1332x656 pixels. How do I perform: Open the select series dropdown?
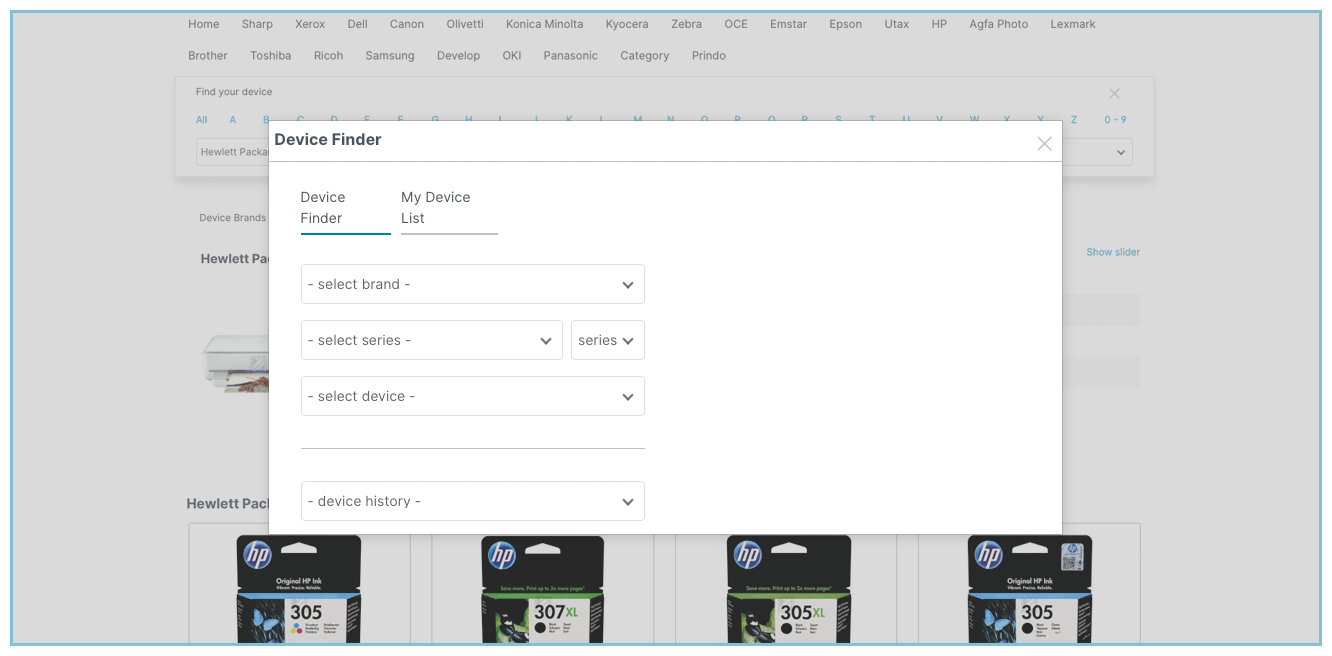click(432, 340)
